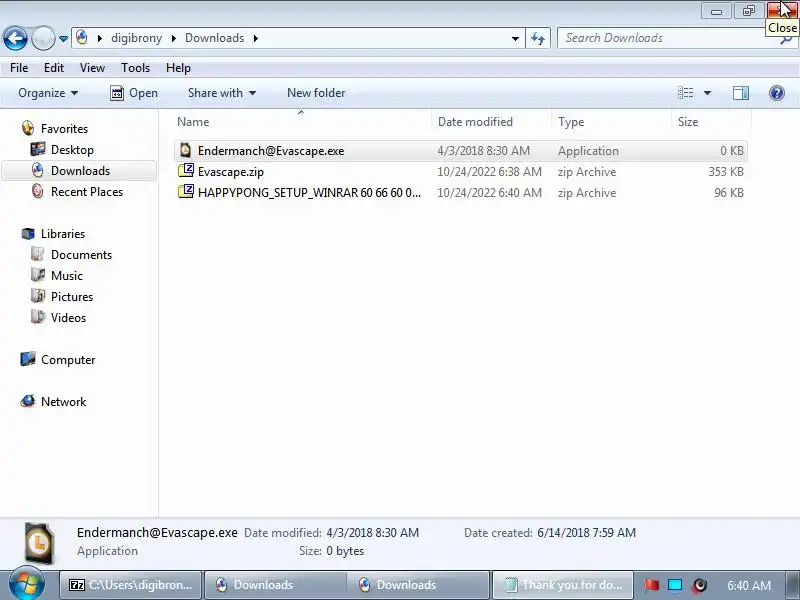Sort by the Name column header
Viewport: 800px width, 600px height.
coord(302,122)
